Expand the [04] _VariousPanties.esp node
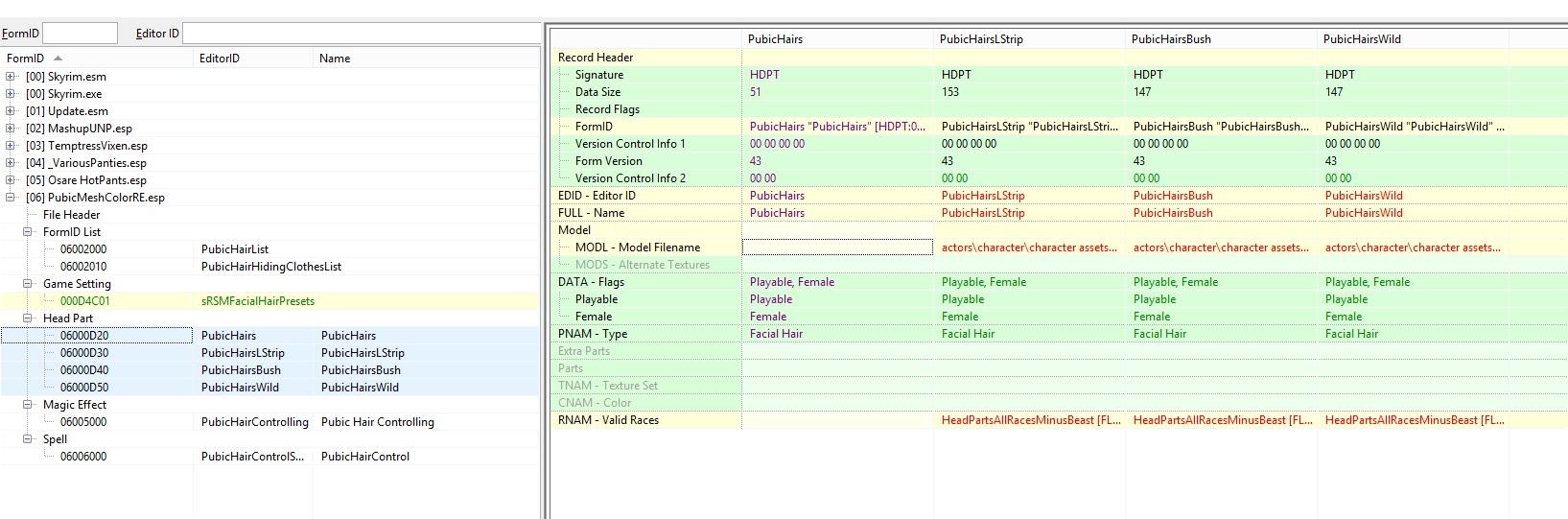Viewport: 1568px width, 519px height. coord(11,163)
